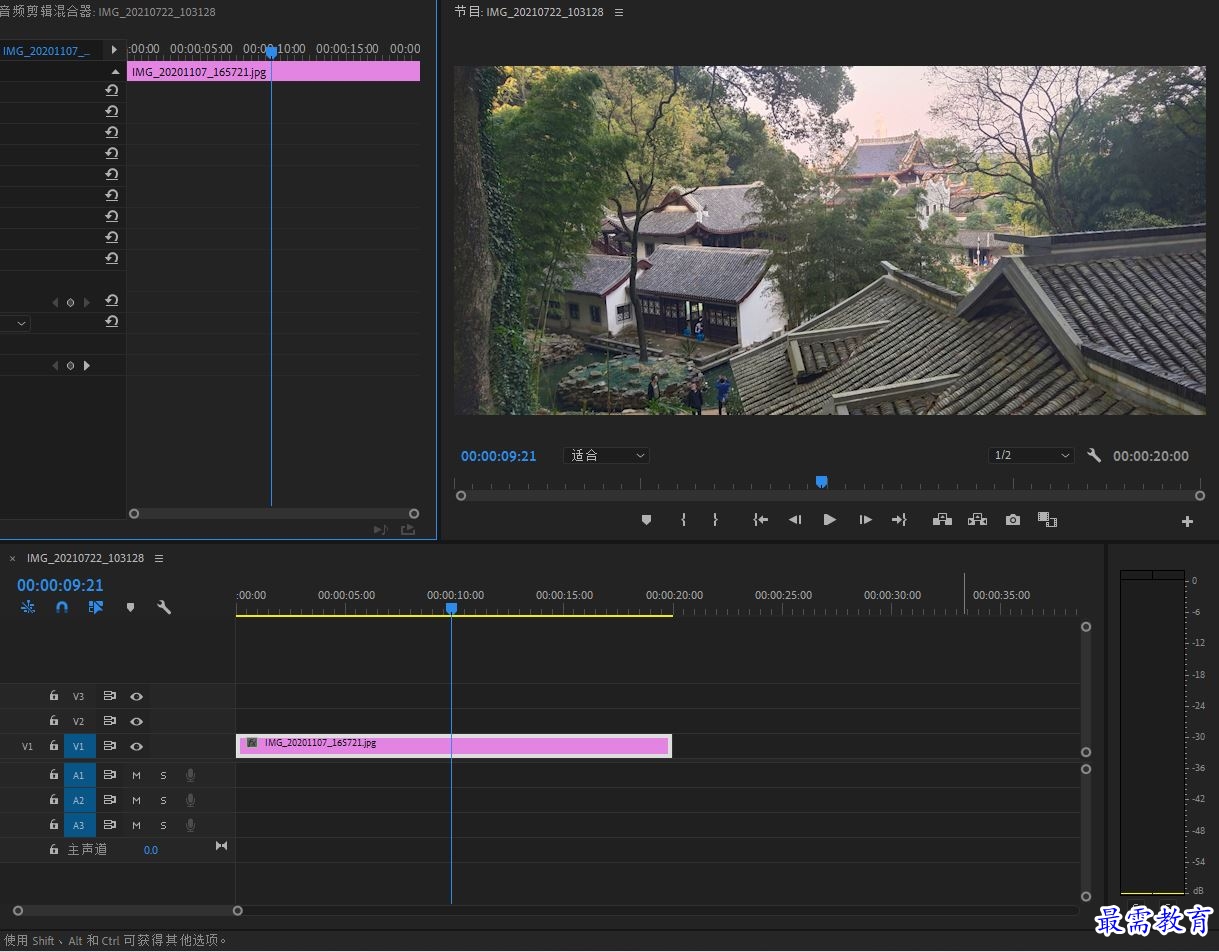The image size is (1219, 952).
Task: Toggle the blue A1 track targeting button
Action: pyautogui.click(x=79, y=775)
